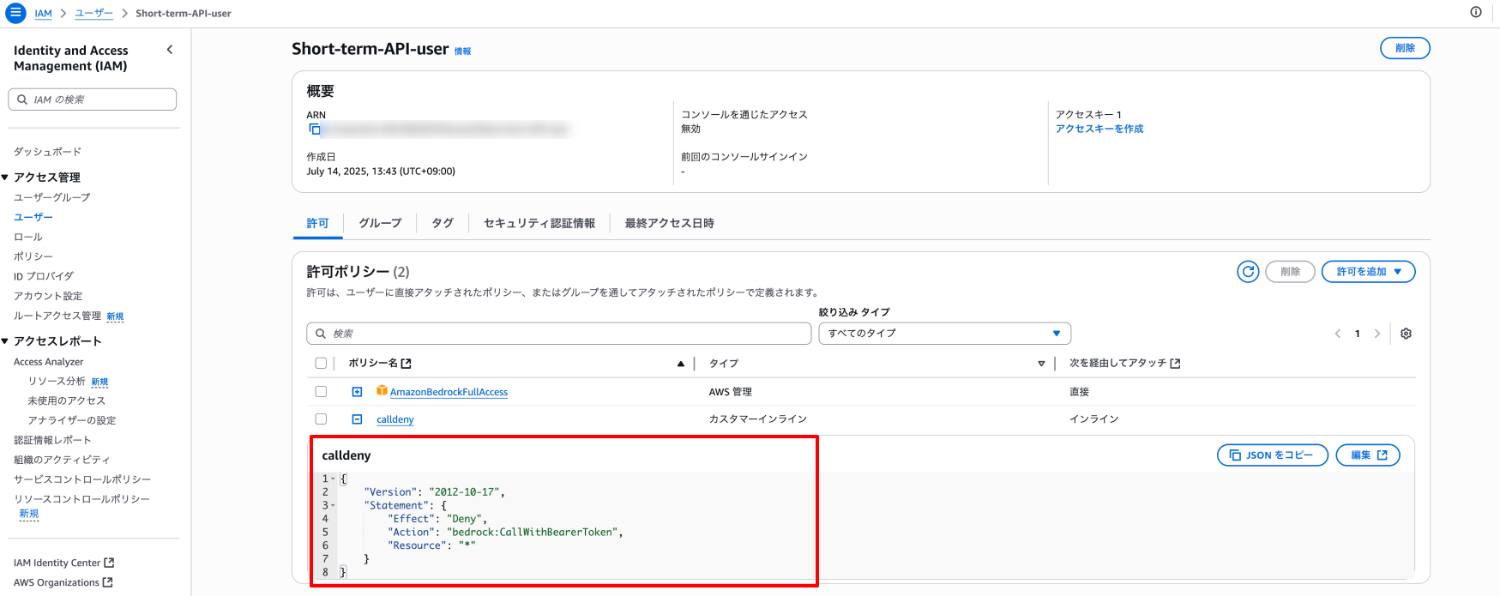The image size is (1500, 596).
Task: Collapse the アクセスレポート sidebar section
Action: (6, 341)
